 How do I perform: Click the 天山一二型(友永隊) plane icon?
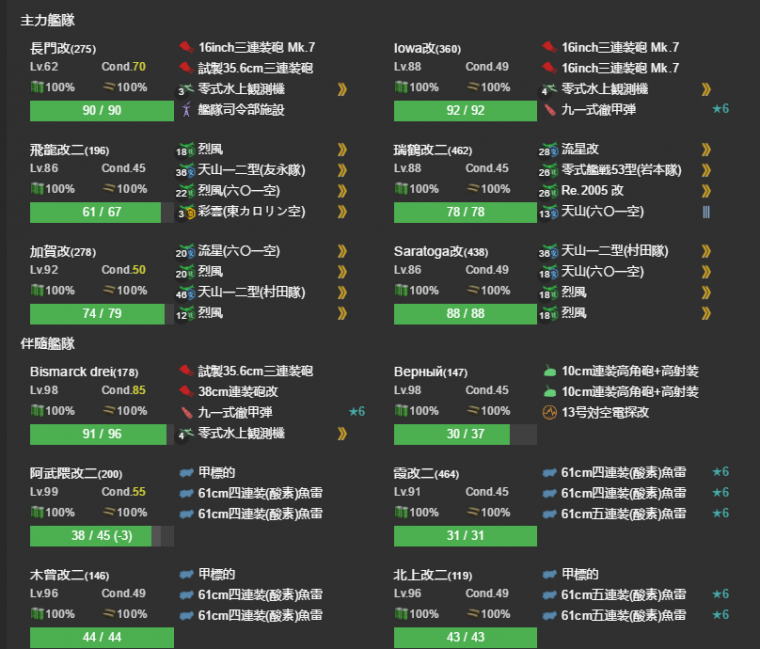coord(186,171)
